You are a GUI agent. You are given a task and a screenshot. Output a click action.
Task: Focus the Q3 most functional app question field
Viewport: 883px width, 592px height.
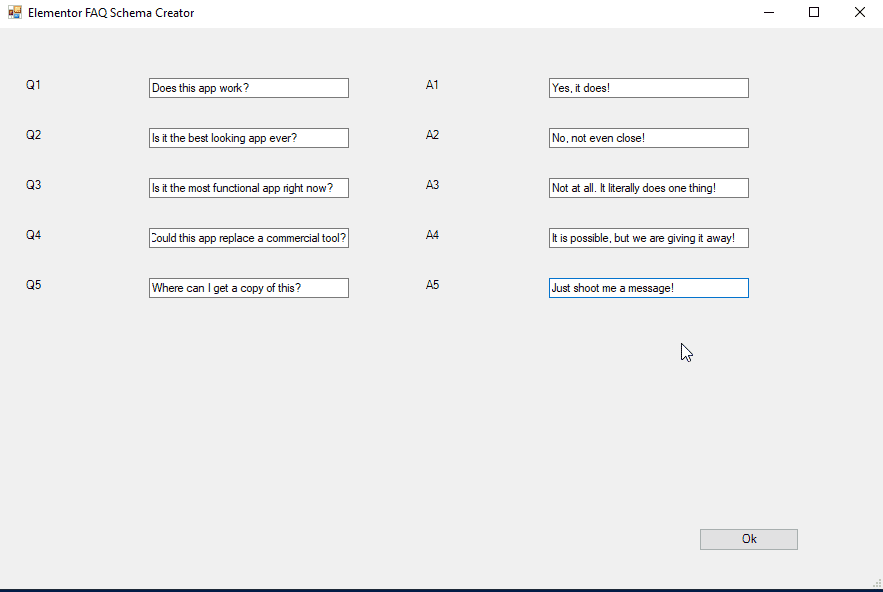248,188
